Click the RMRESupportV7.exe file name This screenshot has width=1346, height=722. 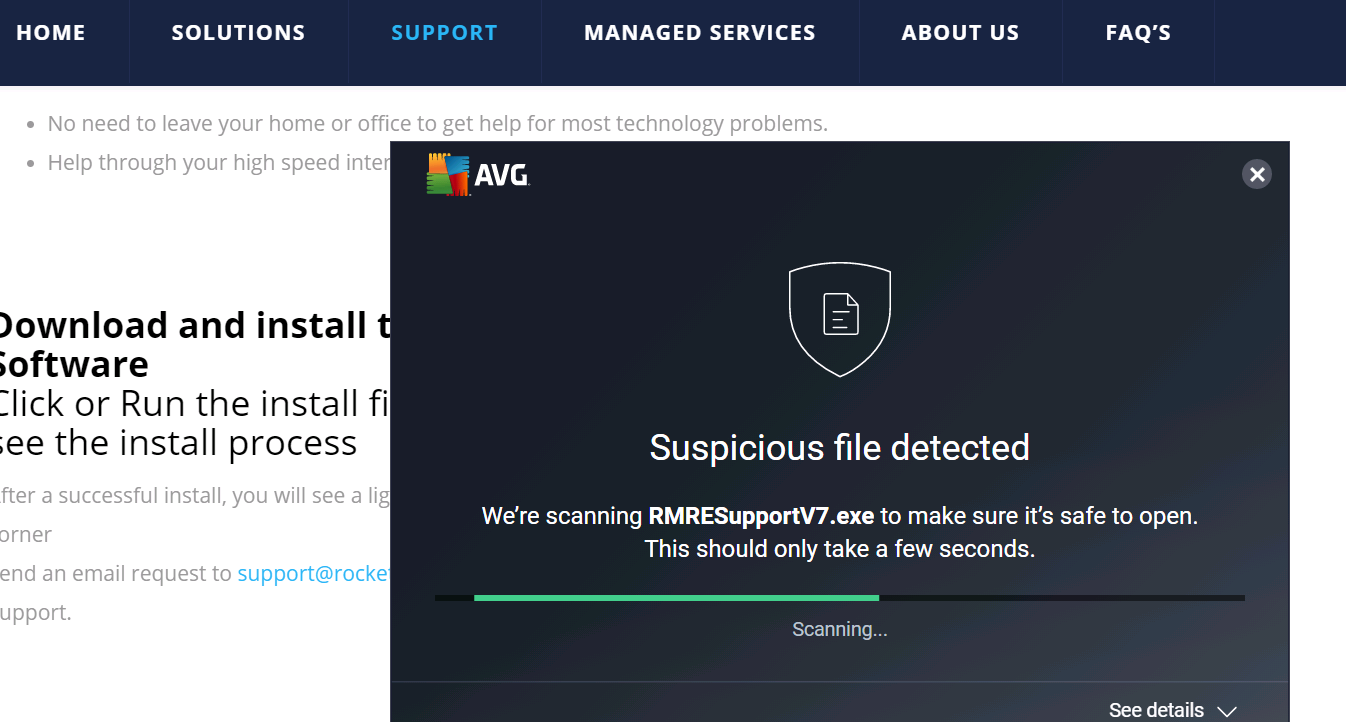coord(761,516)
